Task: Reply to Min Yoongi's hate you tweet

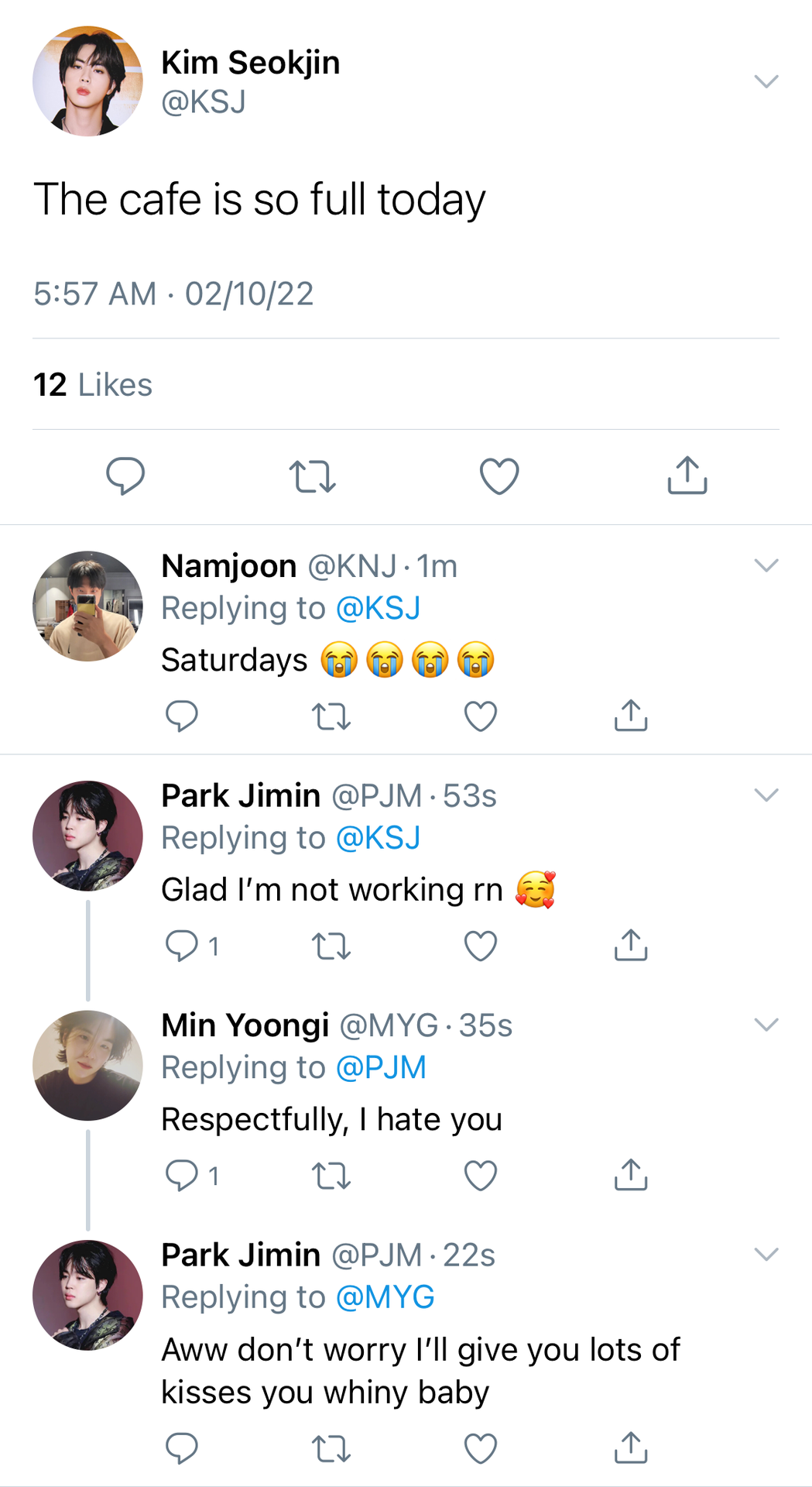Action: [182, 1176]
